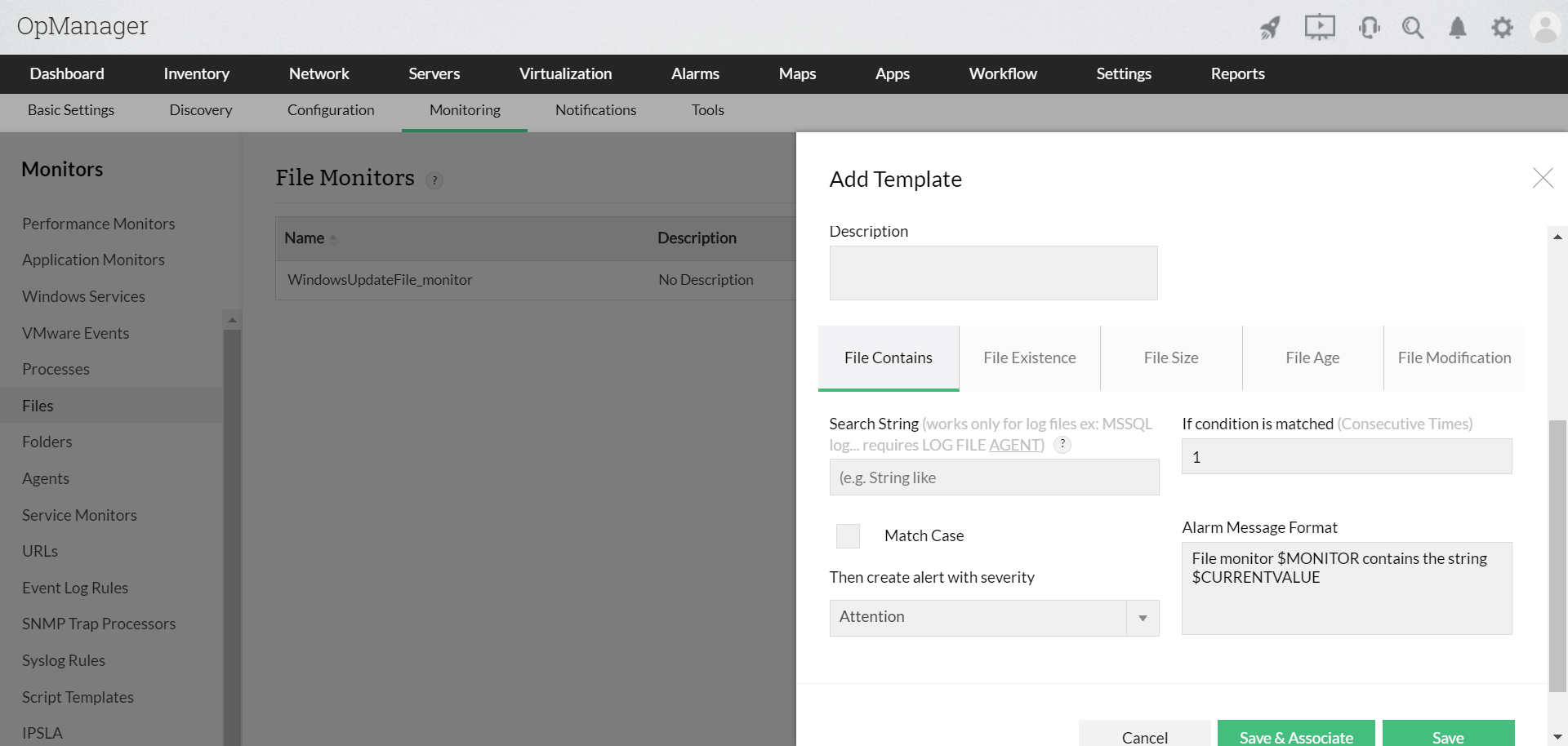This screenshot has width=1568, height=746.
Task: Open the Virtualization menu
Action: 565,73
